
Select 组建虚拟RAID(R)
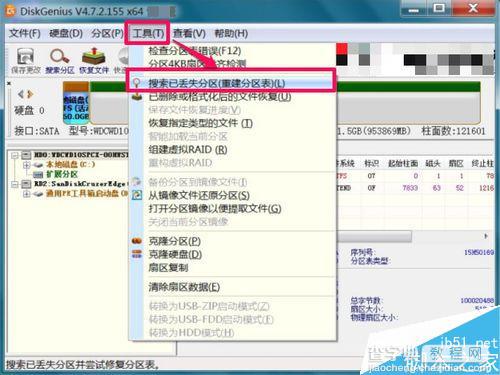click(x=188, y=150)
